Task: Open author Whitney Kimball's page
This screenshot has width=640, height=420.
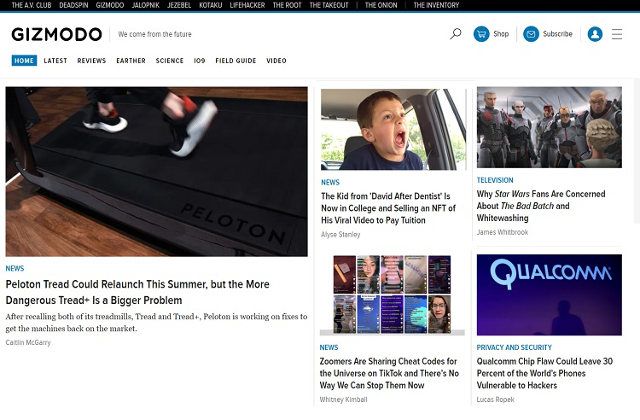Action: tap(343, 399)
